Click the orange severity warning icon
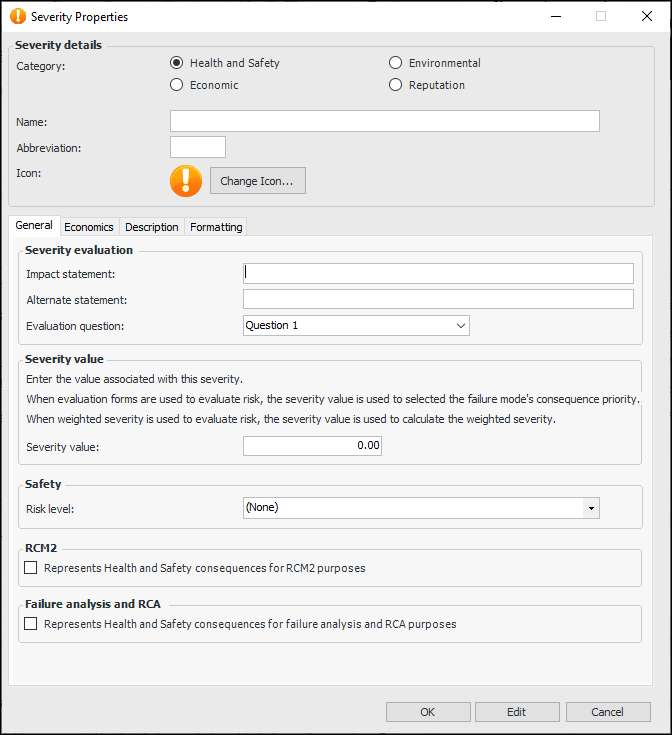Viewport: 672px width, 735px height. 186,180
